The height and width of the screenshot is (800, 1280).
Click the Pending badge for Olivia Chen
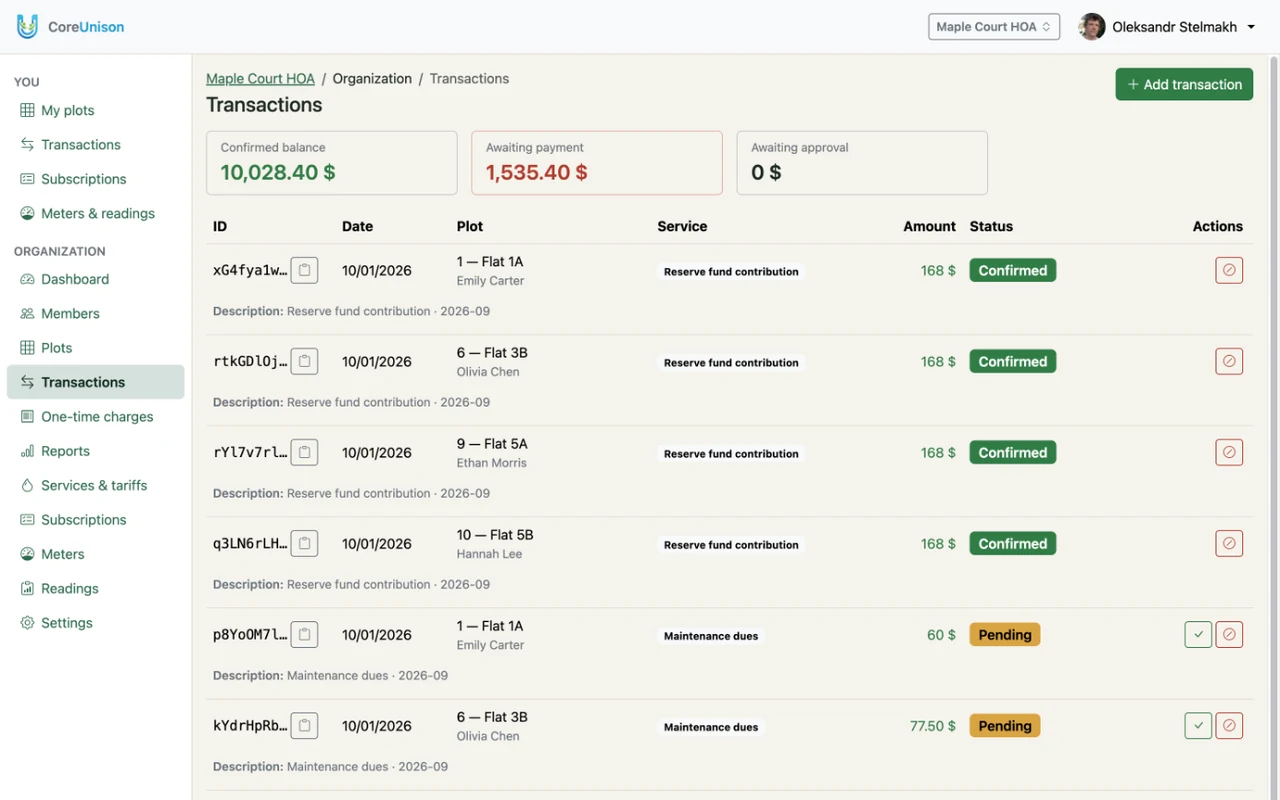pos(1005,726)
